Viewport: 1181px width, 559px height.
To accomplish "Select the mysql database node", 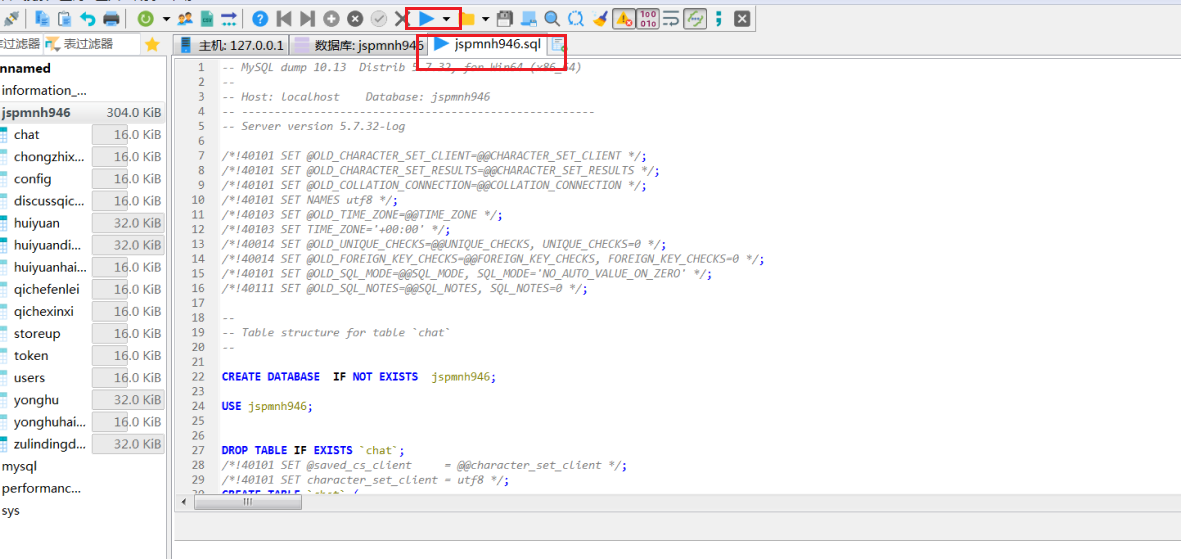I will point(19,466).
